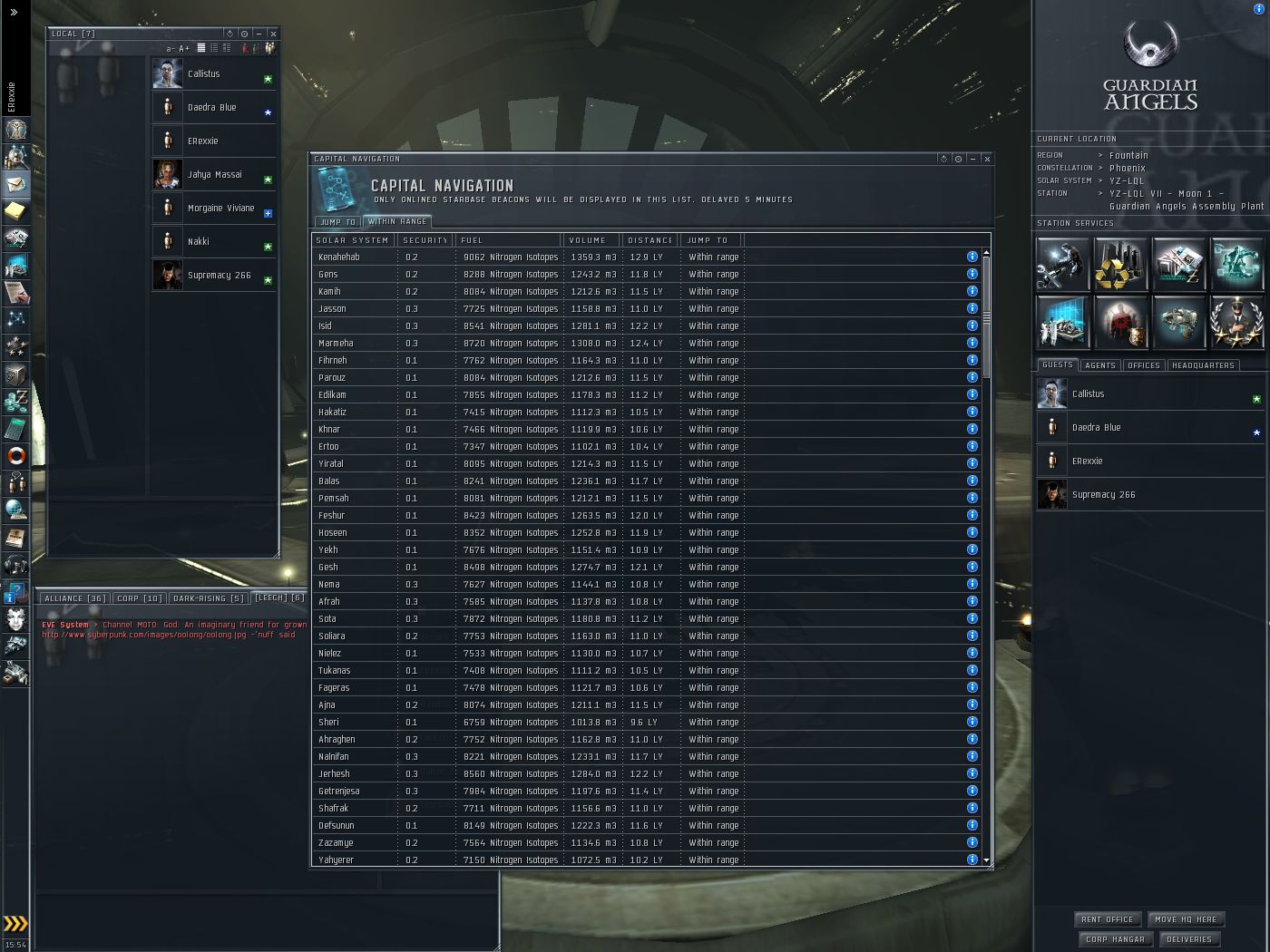Click the Move HQ Here button

(1187, 919)
